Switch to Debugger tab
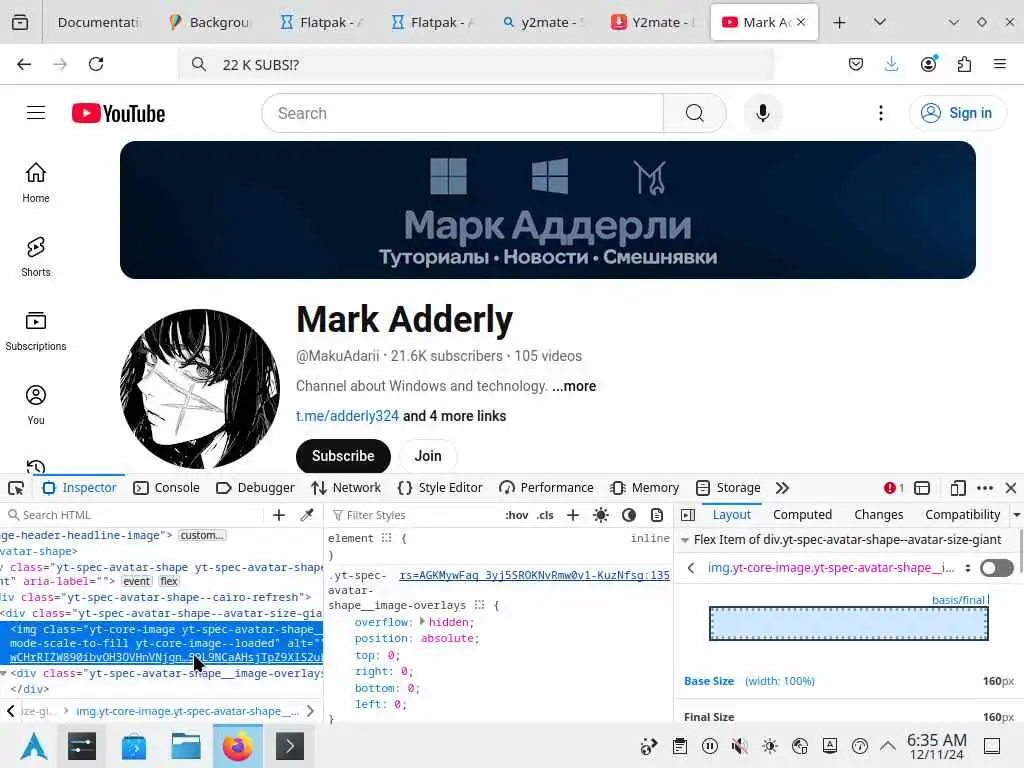1024x768 pixels. (255, 488)
